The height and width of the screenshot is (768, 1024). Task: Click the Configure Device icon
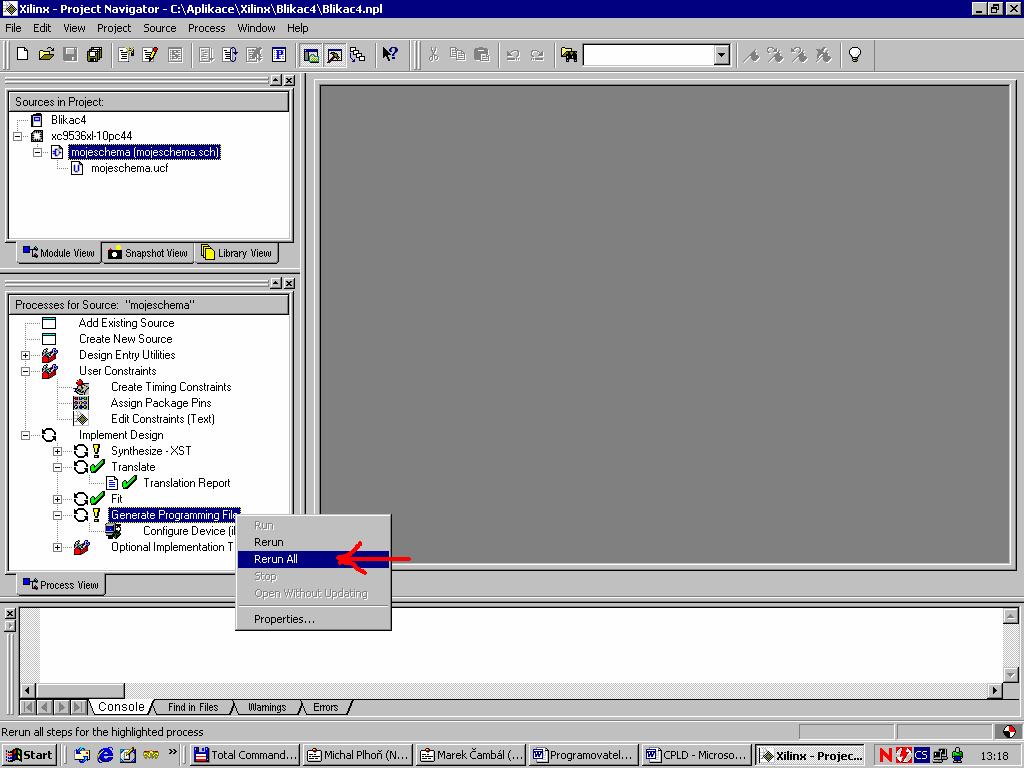(x=113, y=532)
